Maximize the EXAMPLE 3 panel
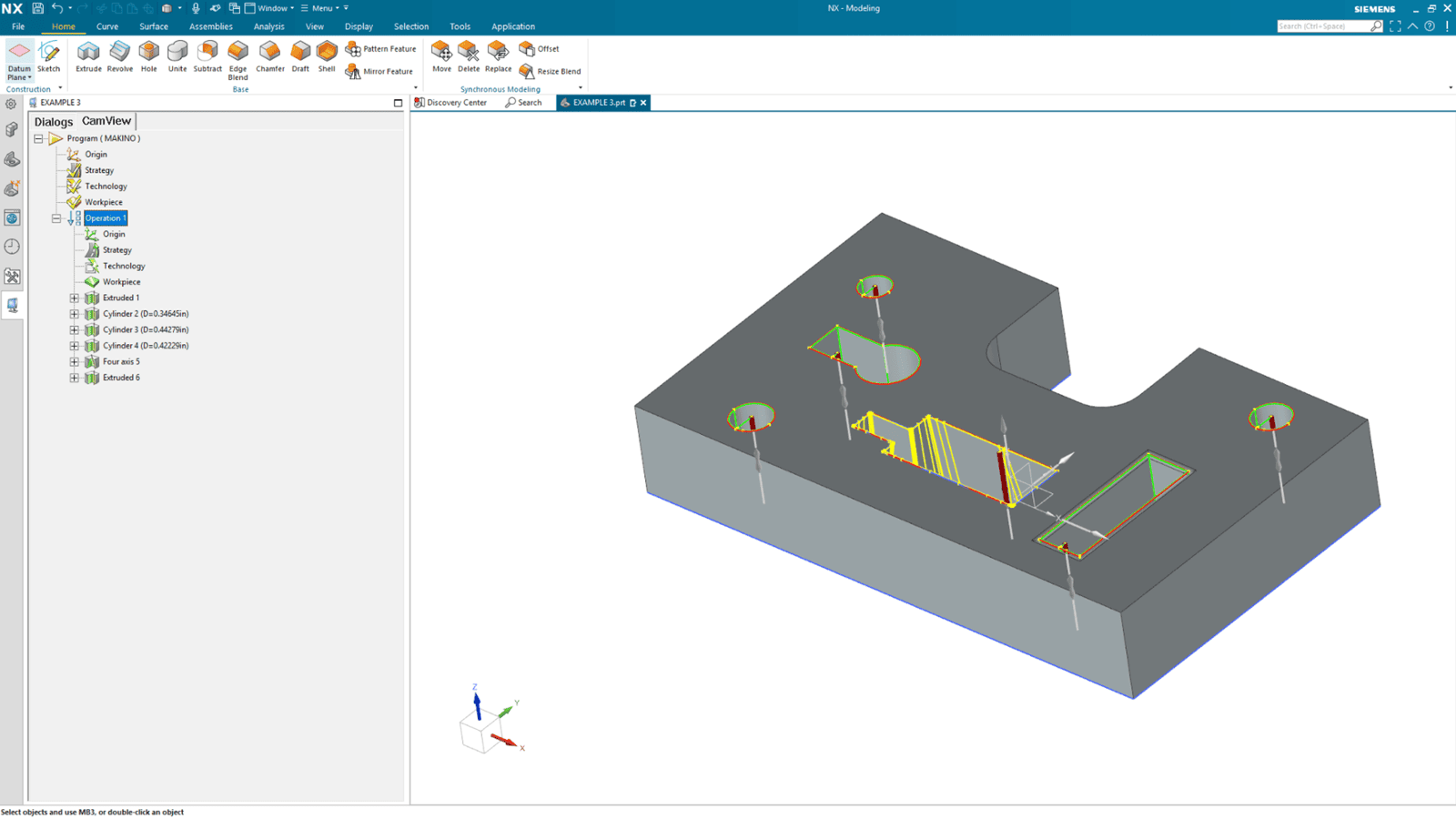Screen dimensions: 1456x819 pos(398,103)
